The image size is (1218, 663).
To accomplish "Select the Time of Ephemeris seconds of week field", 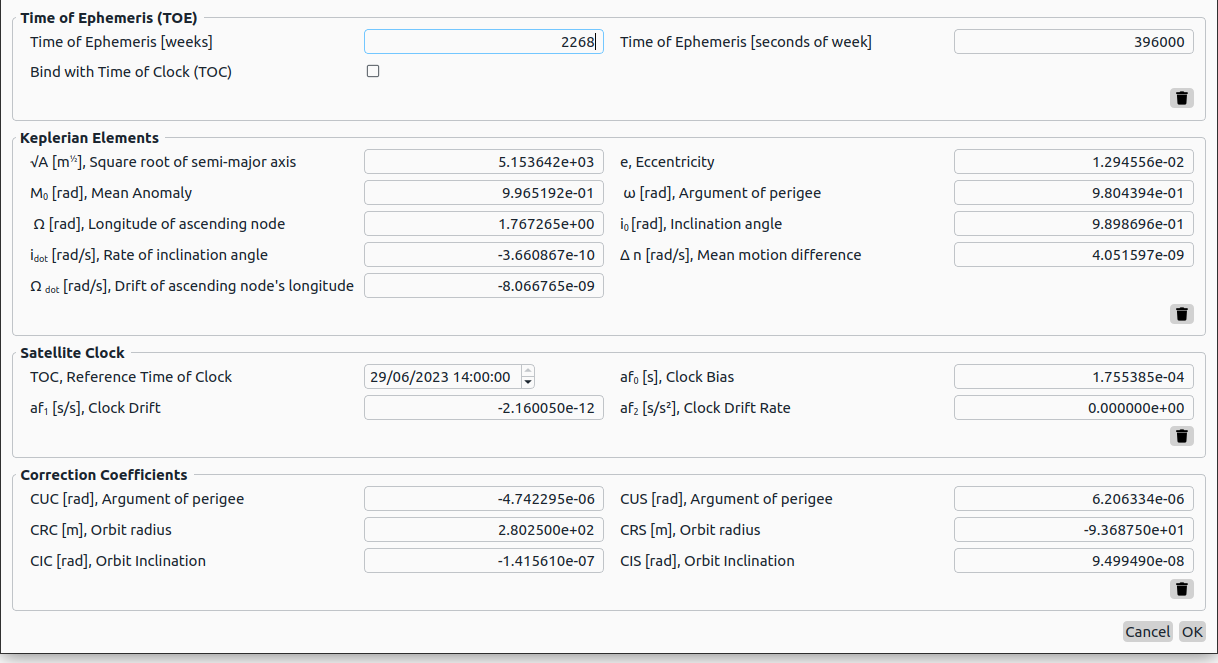I will click(x=1073, y=41).
